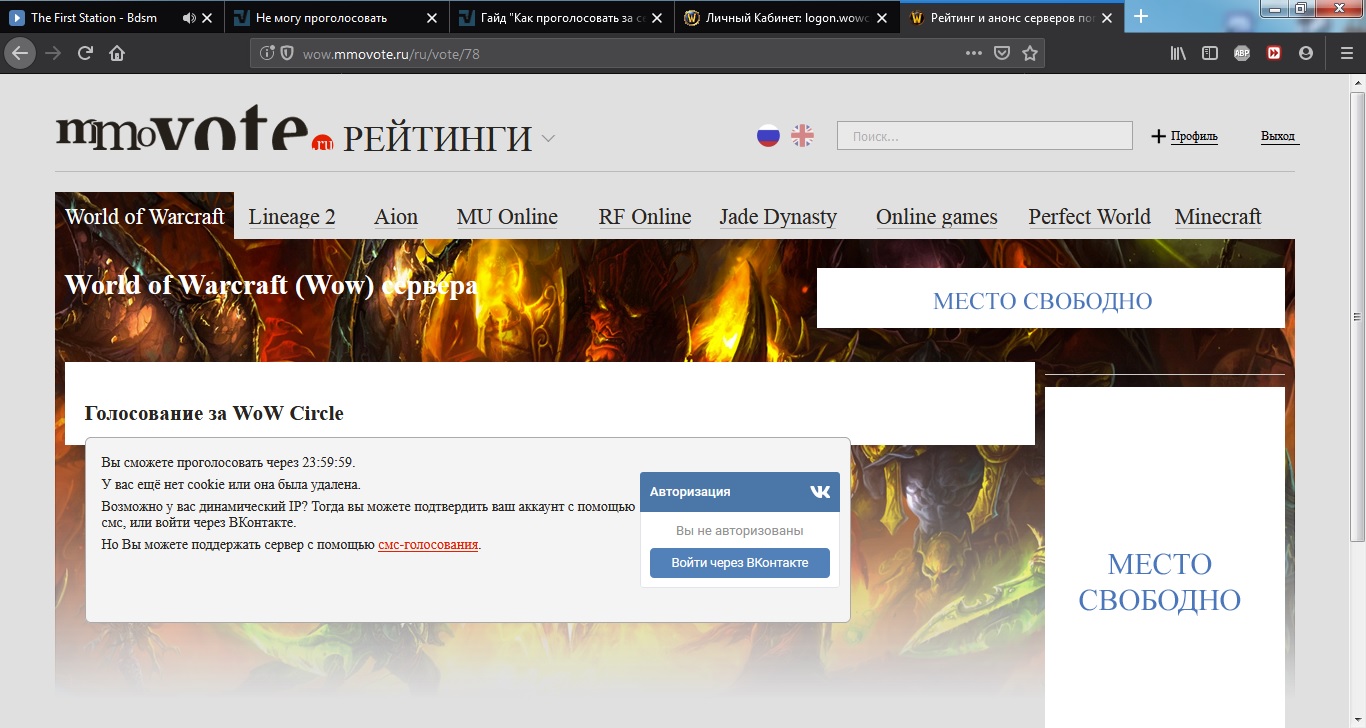1366x728 pixels.
Task: Click the Поиск search field
Action: [x=984, y=136]
